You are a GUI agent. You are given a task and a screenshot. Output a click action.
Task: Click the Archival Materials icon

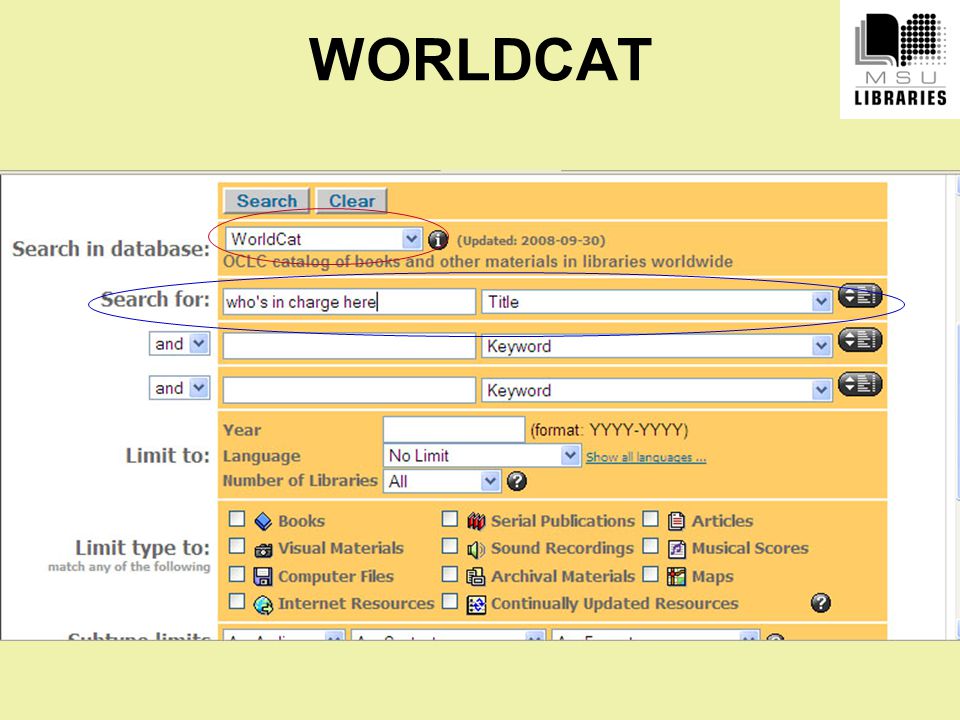click(476, 576)
